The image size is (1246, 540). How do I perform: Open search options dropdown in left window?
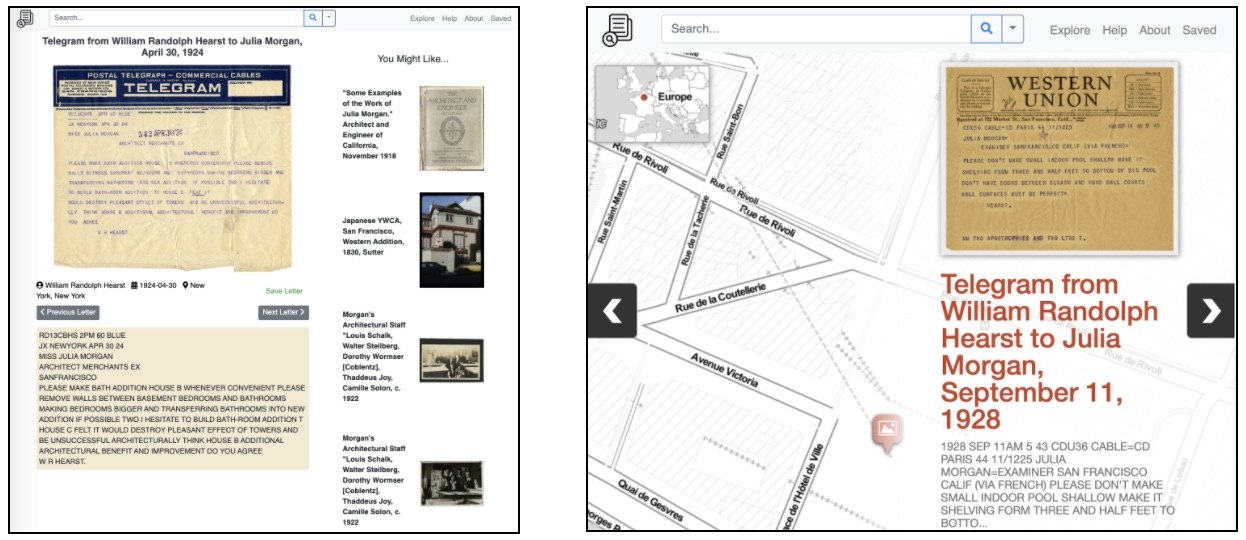tap(329, 18)
